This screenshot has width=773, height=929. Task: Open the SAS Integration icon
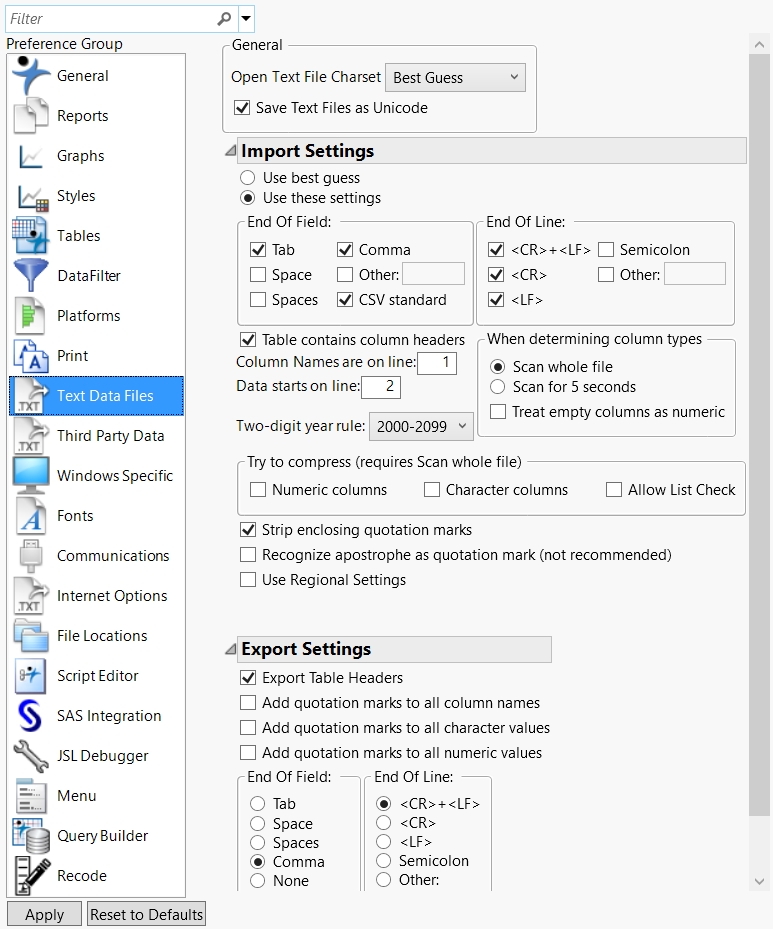tap(31, 716)
